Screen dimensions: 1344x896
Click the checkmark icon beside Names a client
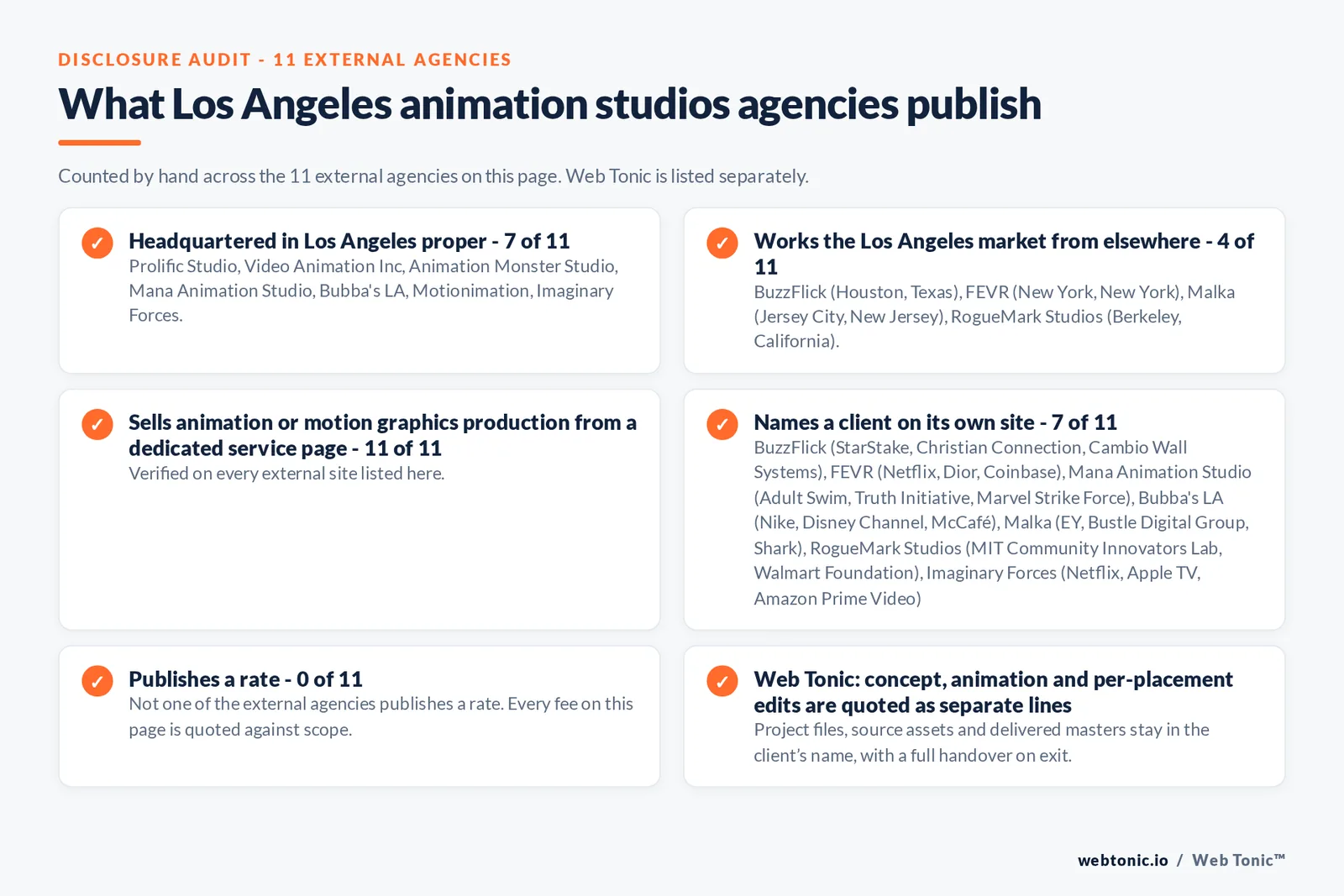click(x=722, y=424)
